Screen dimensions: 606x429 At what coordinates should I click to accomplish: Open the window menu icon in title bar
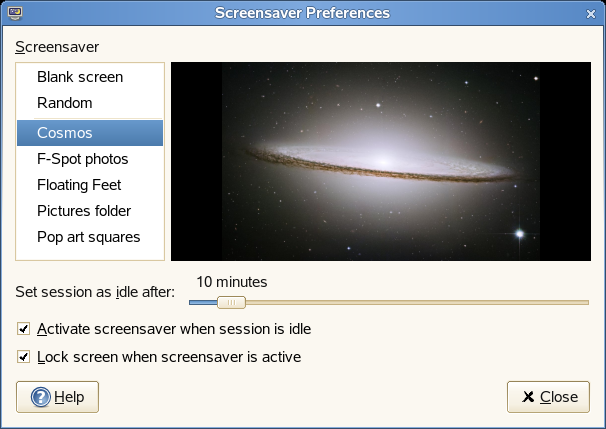pos(14,14)
